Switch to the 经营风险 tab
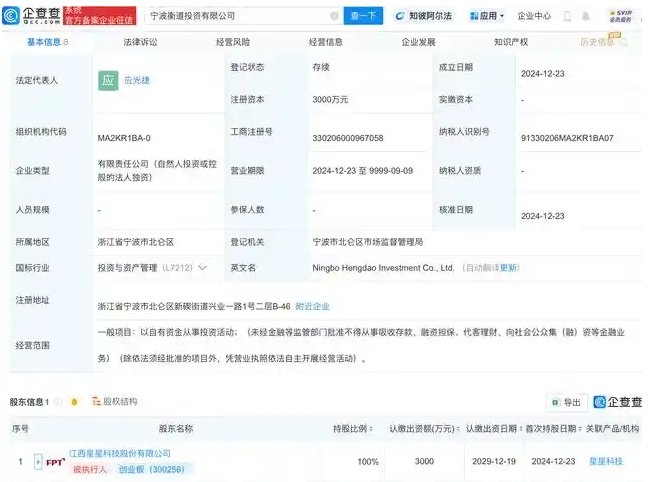Viewport: 648px width, 482px height. tap(233, 42)
